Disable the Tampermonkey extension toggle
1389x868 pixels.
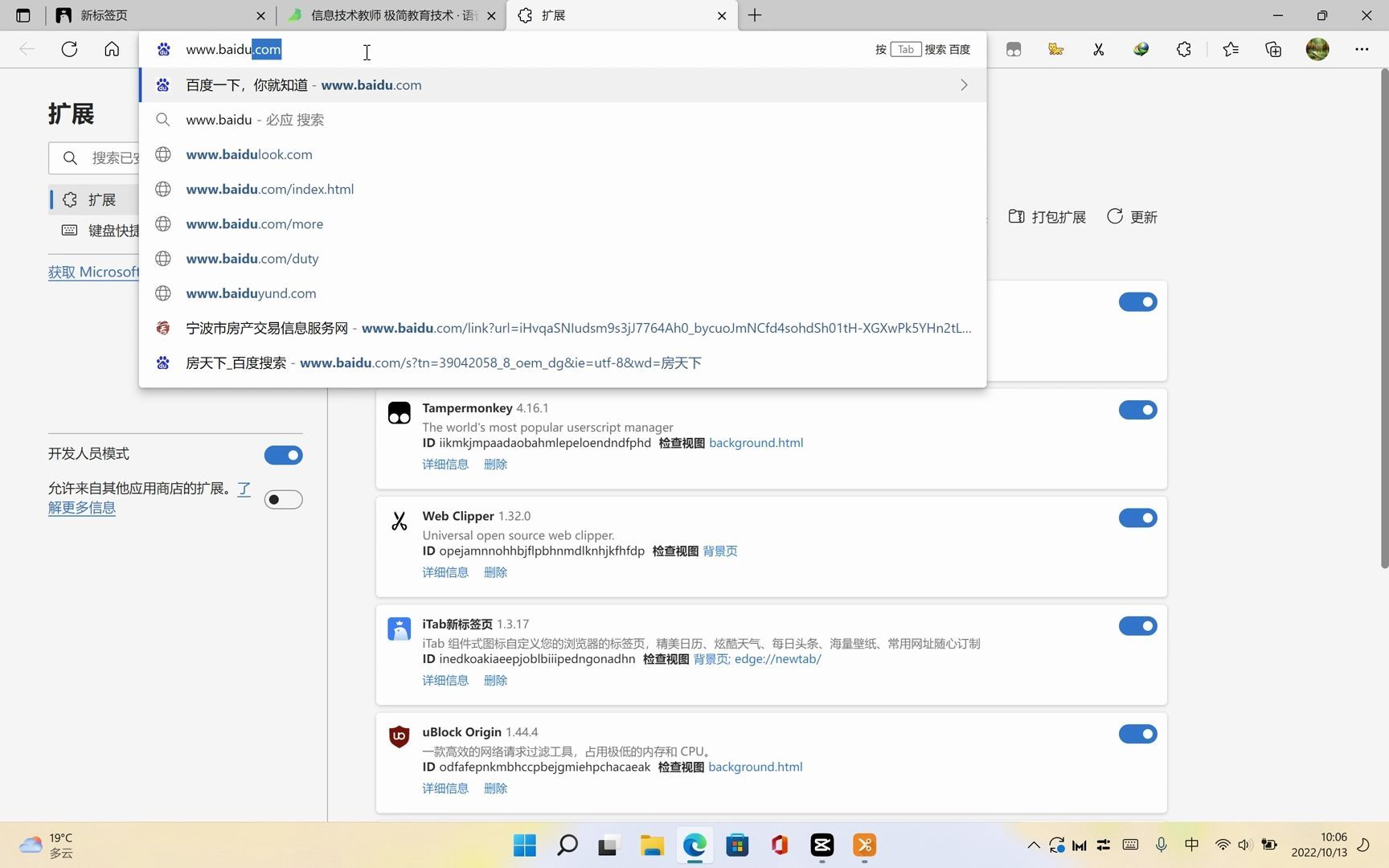pyautogui.click(x=1137, y=410)
